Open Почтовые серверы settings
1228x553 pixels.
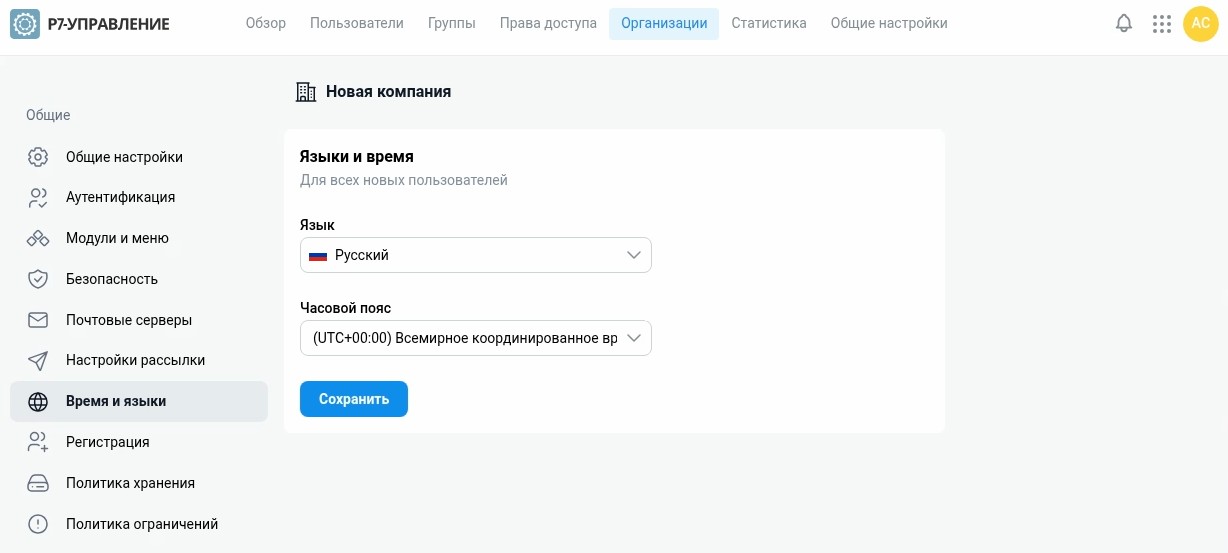click(139, 320)
